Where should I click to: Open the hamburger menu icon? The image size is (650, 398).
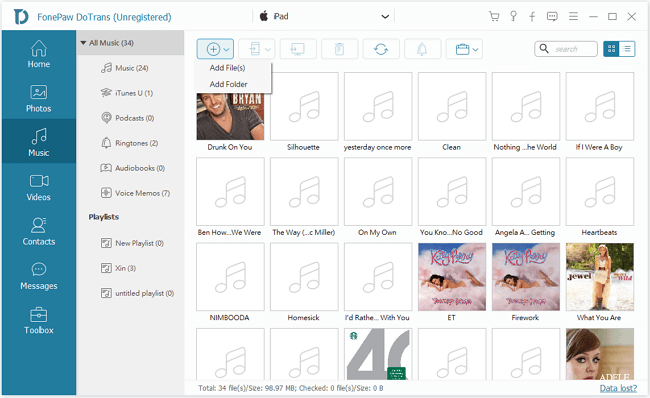pyautogui.click(x=573, y=16)
